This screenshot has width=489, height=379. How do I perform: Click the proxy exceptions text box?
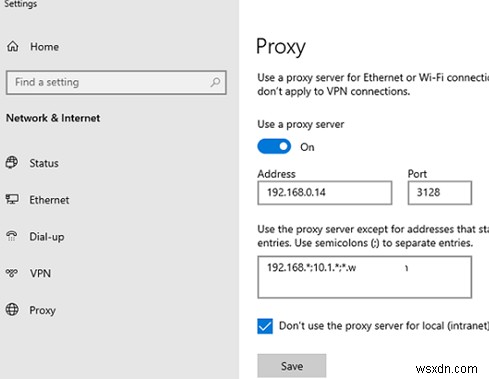click(x=365, y=277)
